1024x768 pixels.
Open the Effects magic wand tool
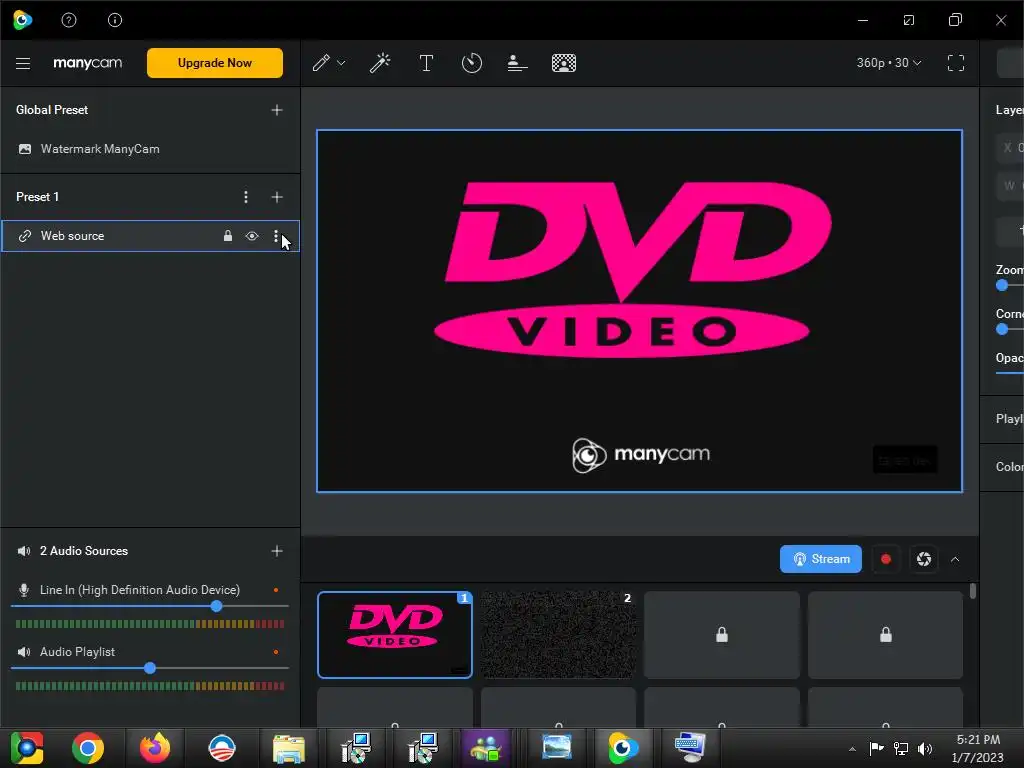(380, 63)
